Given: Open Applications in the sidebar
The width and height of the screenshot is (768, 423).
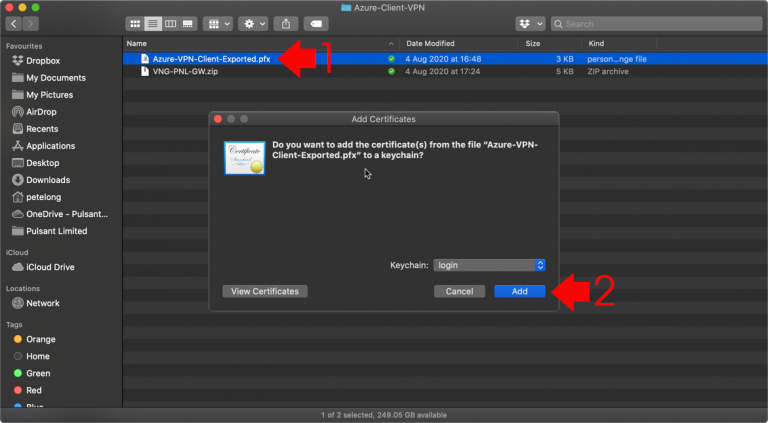Looking at the screenshot, I should [x=50, y=146].
